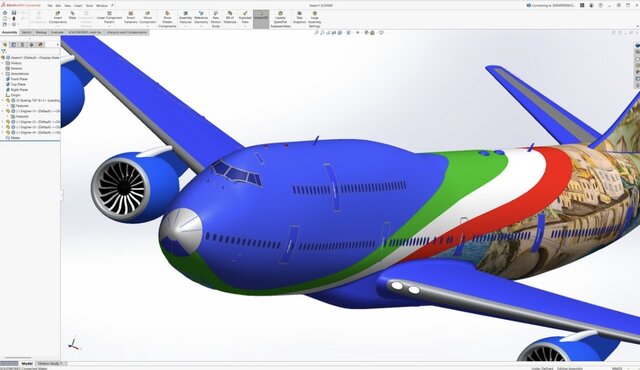640x370 pixels.
Task: Switch to the ConfigurationManager tab icon
Action: [x=22, y=44]
